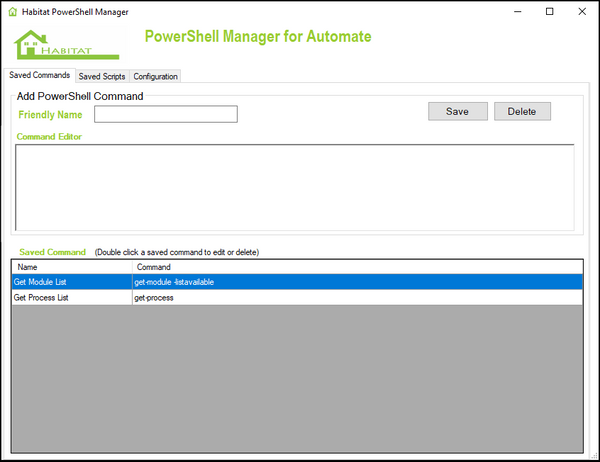Click the empty gray grid area
Screen dimensions: 600x462
pos(297,380)
